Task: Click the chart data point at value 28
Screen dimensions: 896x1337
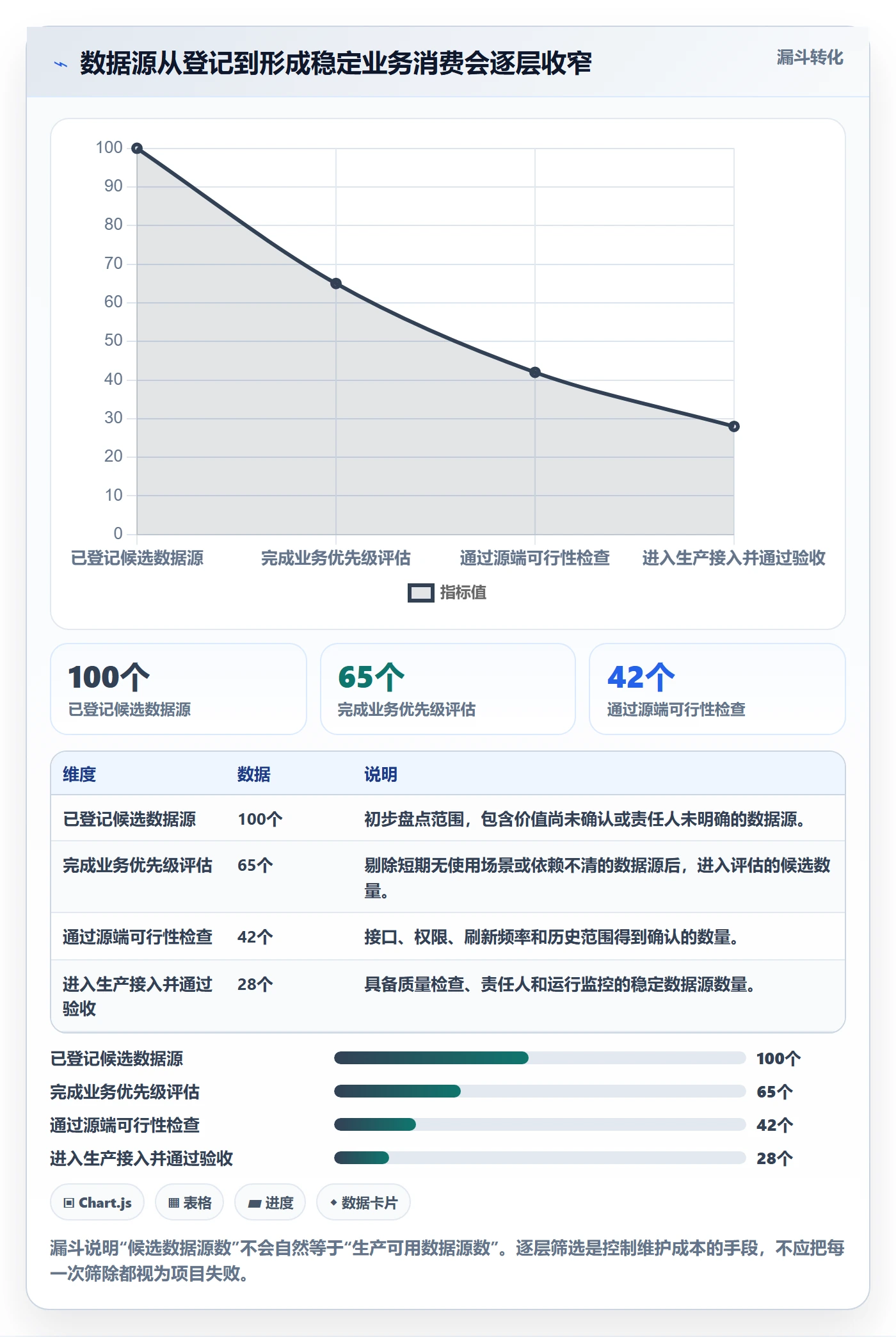Action: tap(734, 426)
